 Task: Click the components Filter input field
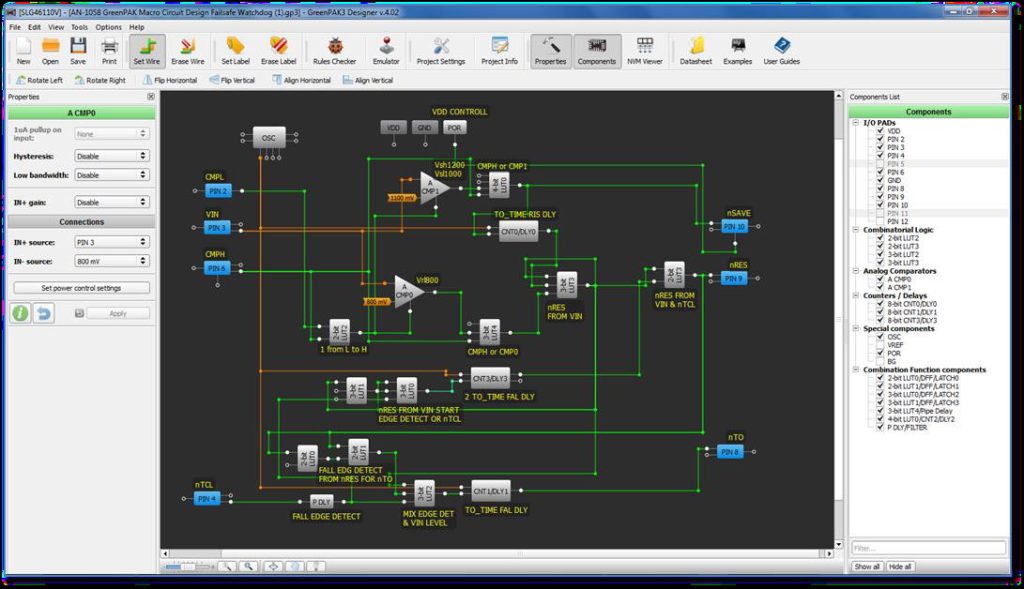[x=928, y=548]
